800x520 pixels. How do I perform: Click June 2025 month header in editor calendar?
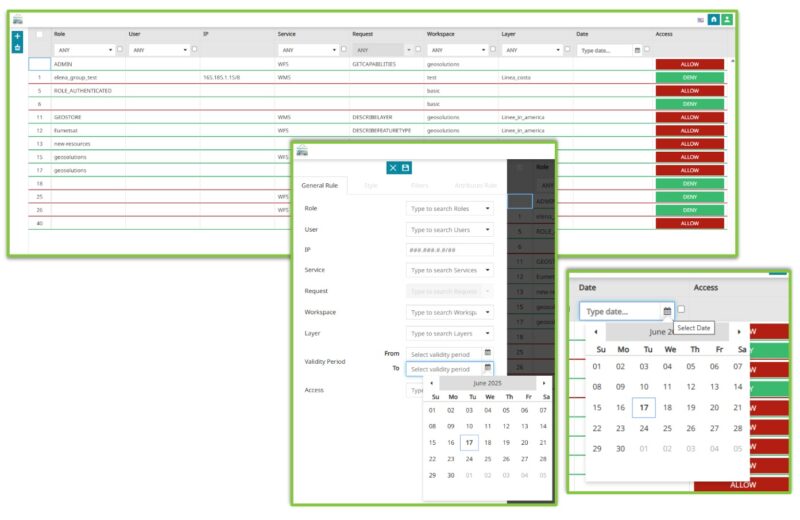[x=487, y=383]
